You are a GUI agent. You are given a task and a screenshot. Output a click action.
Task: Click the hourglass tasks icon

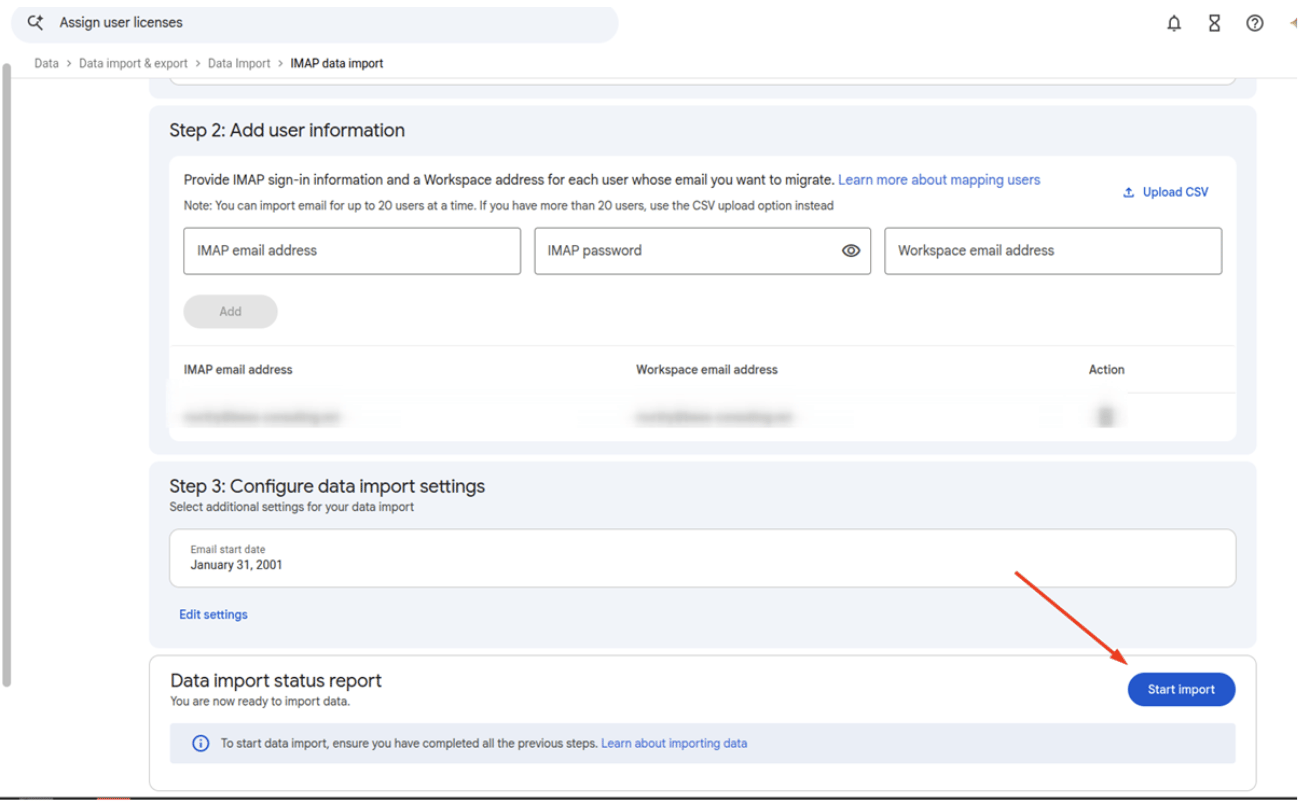[1214, 23]
